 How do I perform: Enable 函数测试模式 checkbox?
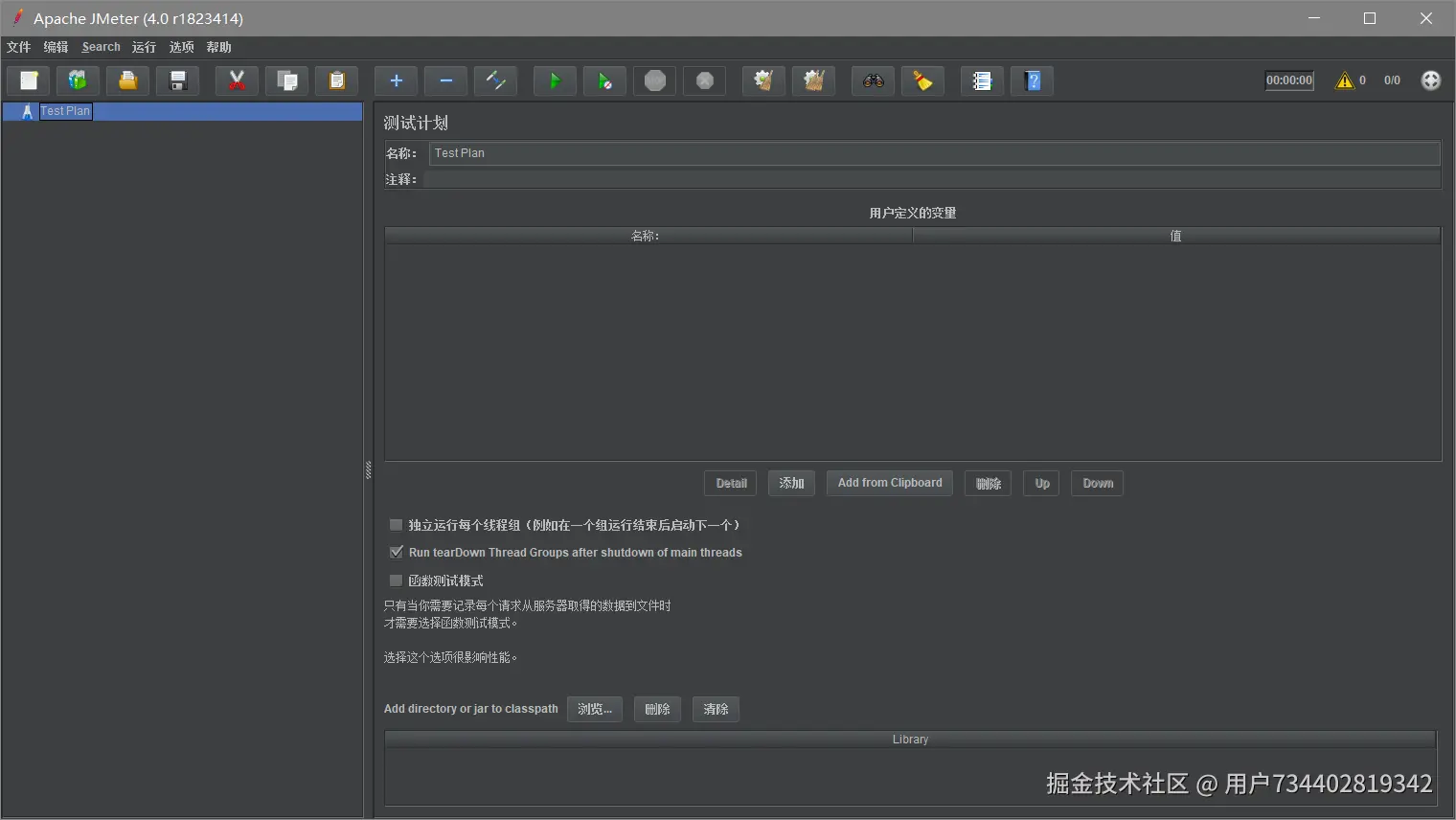tap(396, 581)
